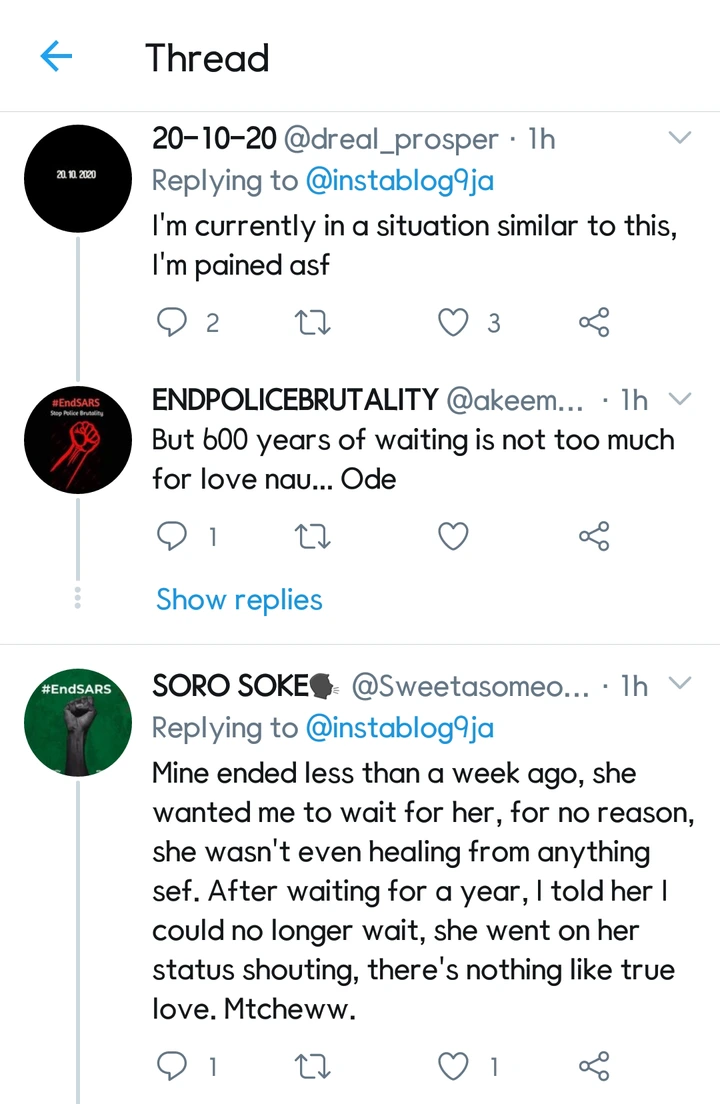Show replies under ENDPOLICEBRUTALITY tweet
720x1104 pixels.
239,600
